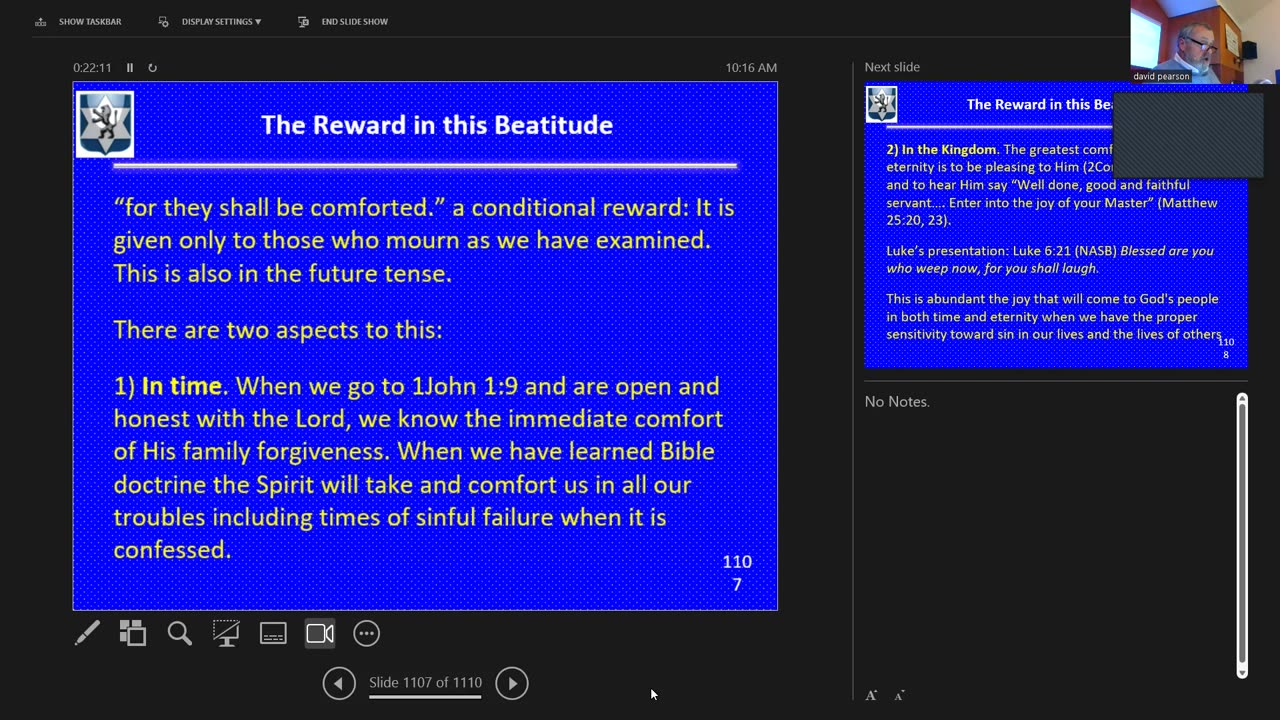Click the lion shield logo in next slide preview
Viewport: 1280px width, 720px height.
(881, 104)
